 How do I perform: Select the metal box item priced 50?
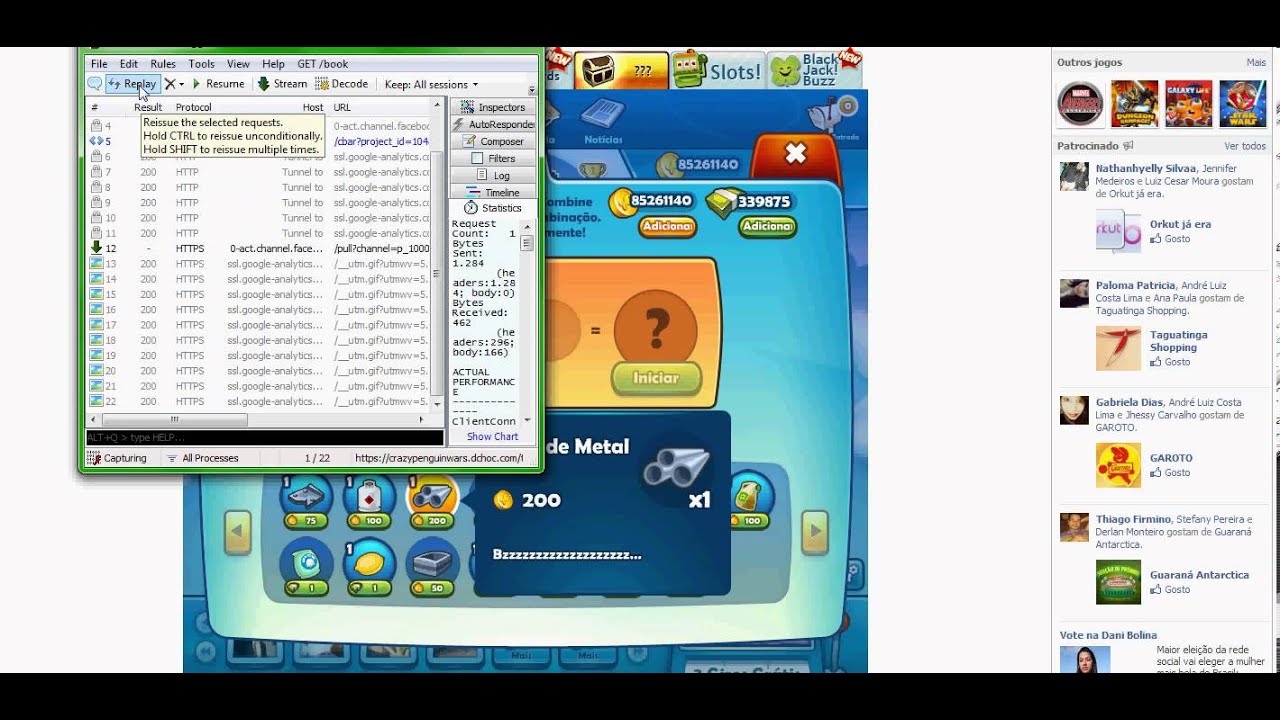(431, 569)
